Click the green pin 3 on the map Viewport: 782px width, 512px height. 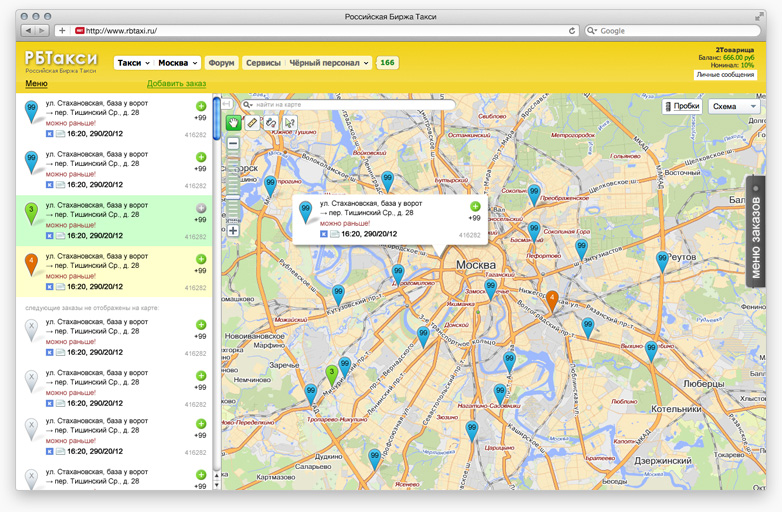(x=332, y=375)
